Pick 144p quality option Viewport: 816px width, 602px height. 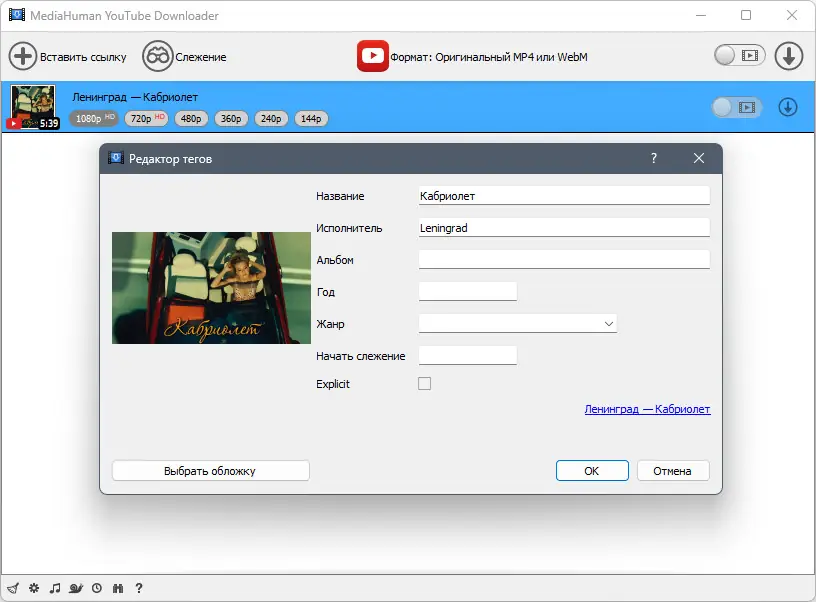311,119
